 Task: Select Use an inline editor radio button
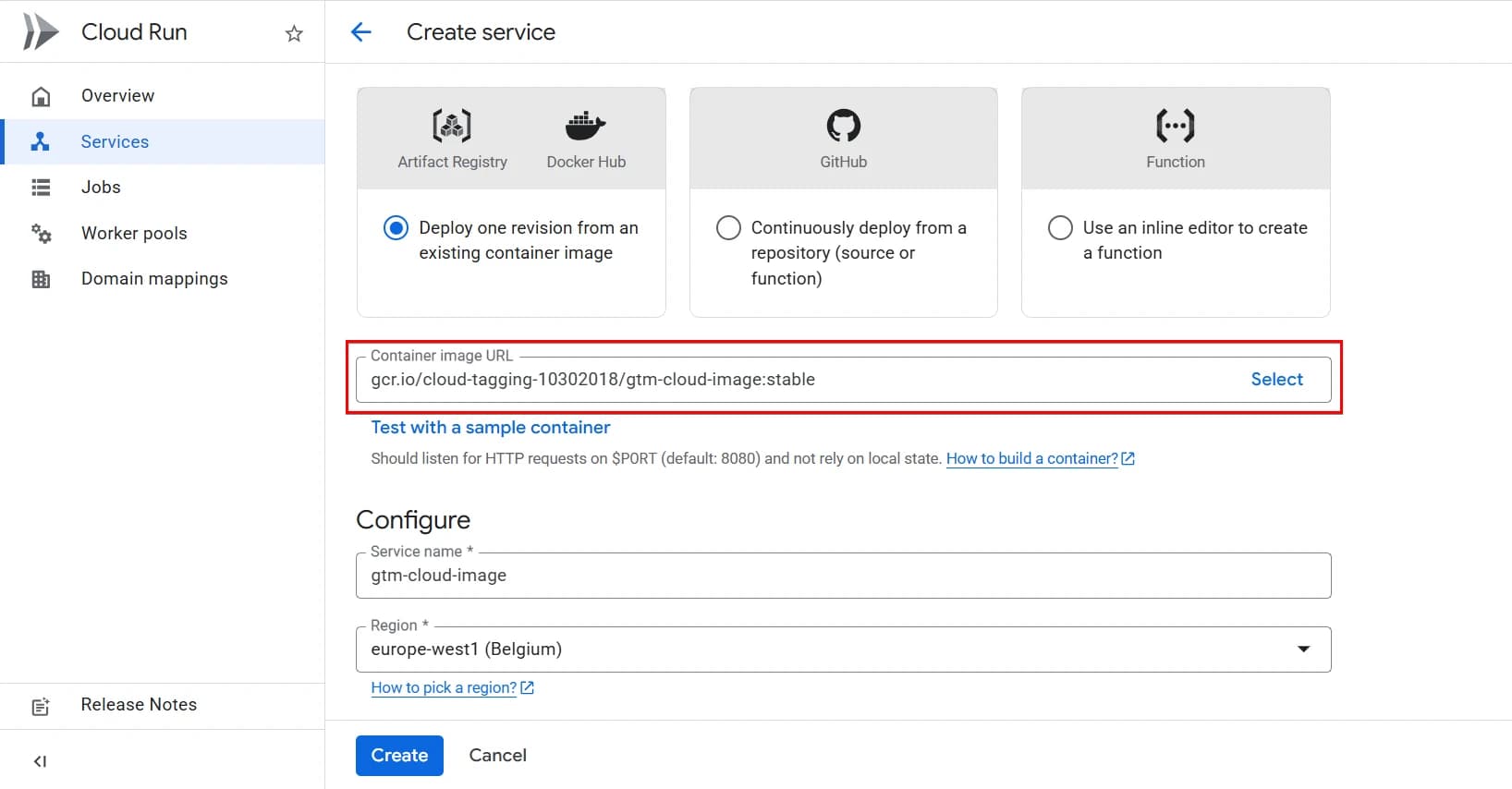(x=1060, y=227)
